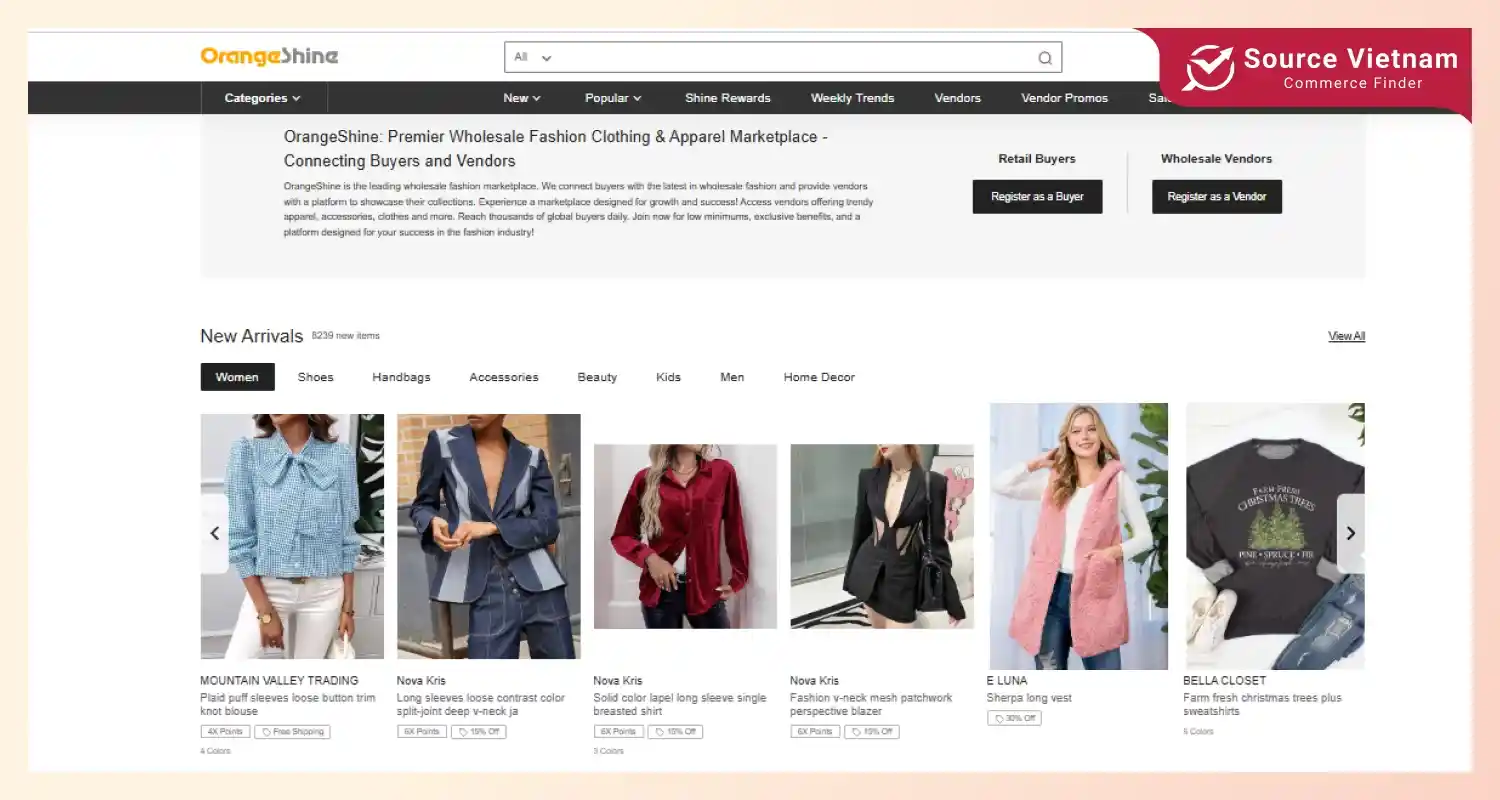Viewport: 1500px width, 800px height.
Task: Click Solid color lapel shirt title
Action: tap(680, 704)
